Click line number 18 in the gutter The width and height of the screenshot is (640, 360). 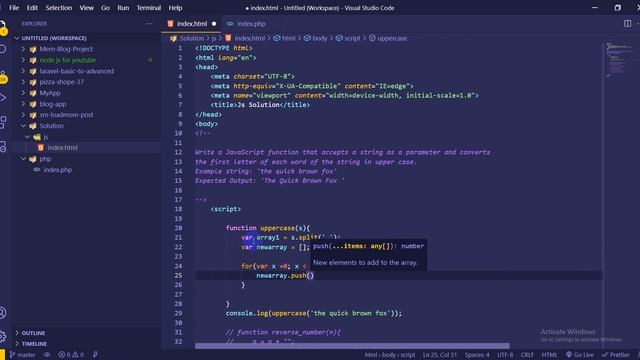[x=178, y=209]
